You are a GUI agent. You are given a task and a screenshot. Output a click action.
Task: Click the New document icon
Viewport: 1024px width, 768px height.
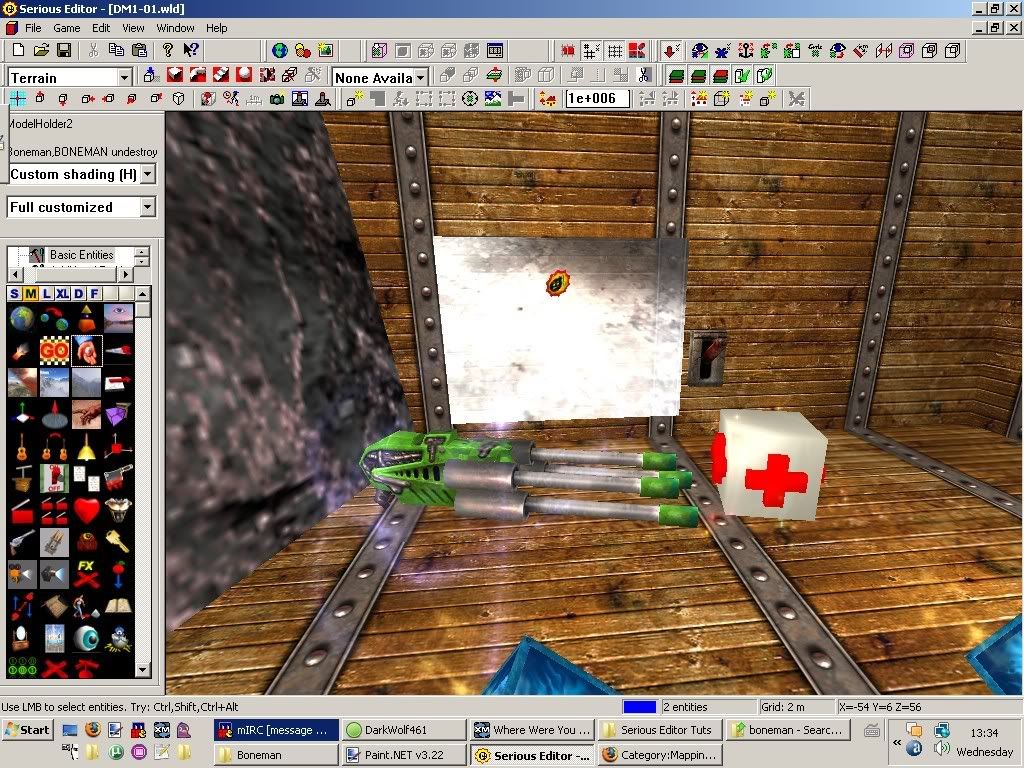coord(18,50)
